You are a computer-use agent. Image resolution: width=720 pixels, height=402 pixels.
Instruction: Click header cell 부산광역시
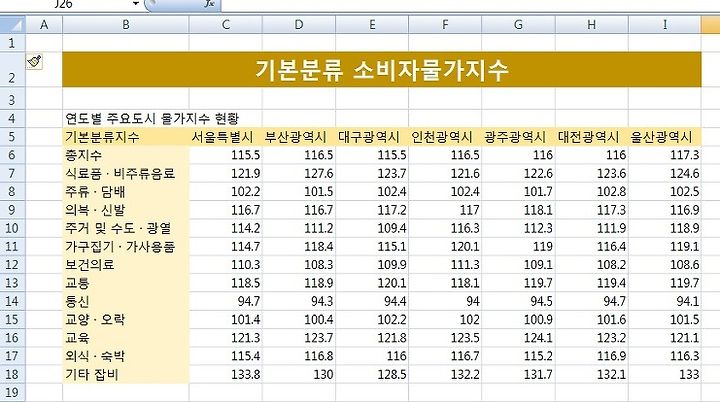[x=299, y=136]
